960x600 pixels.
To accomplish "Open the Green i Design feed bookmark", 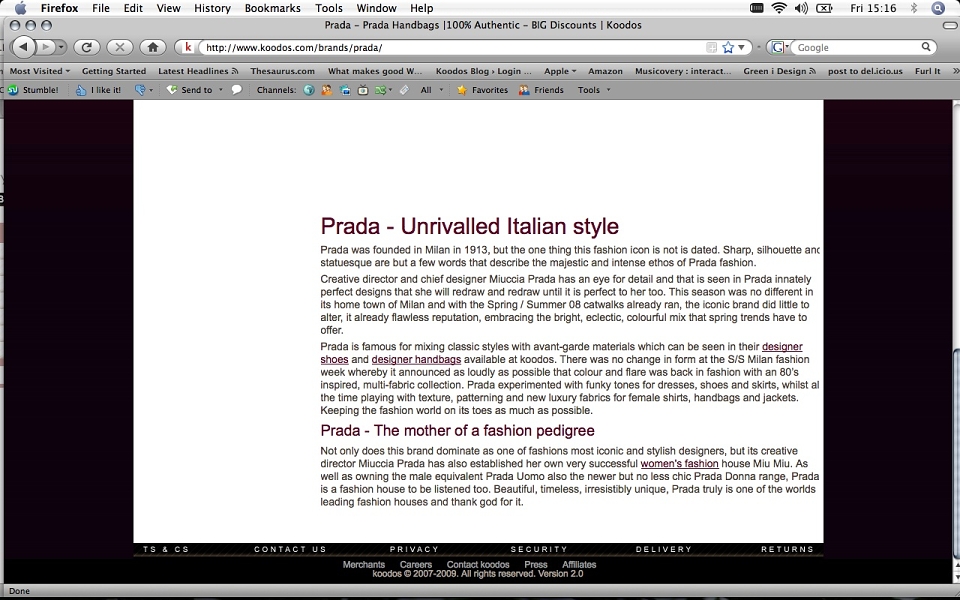I will tap(779, 71).
